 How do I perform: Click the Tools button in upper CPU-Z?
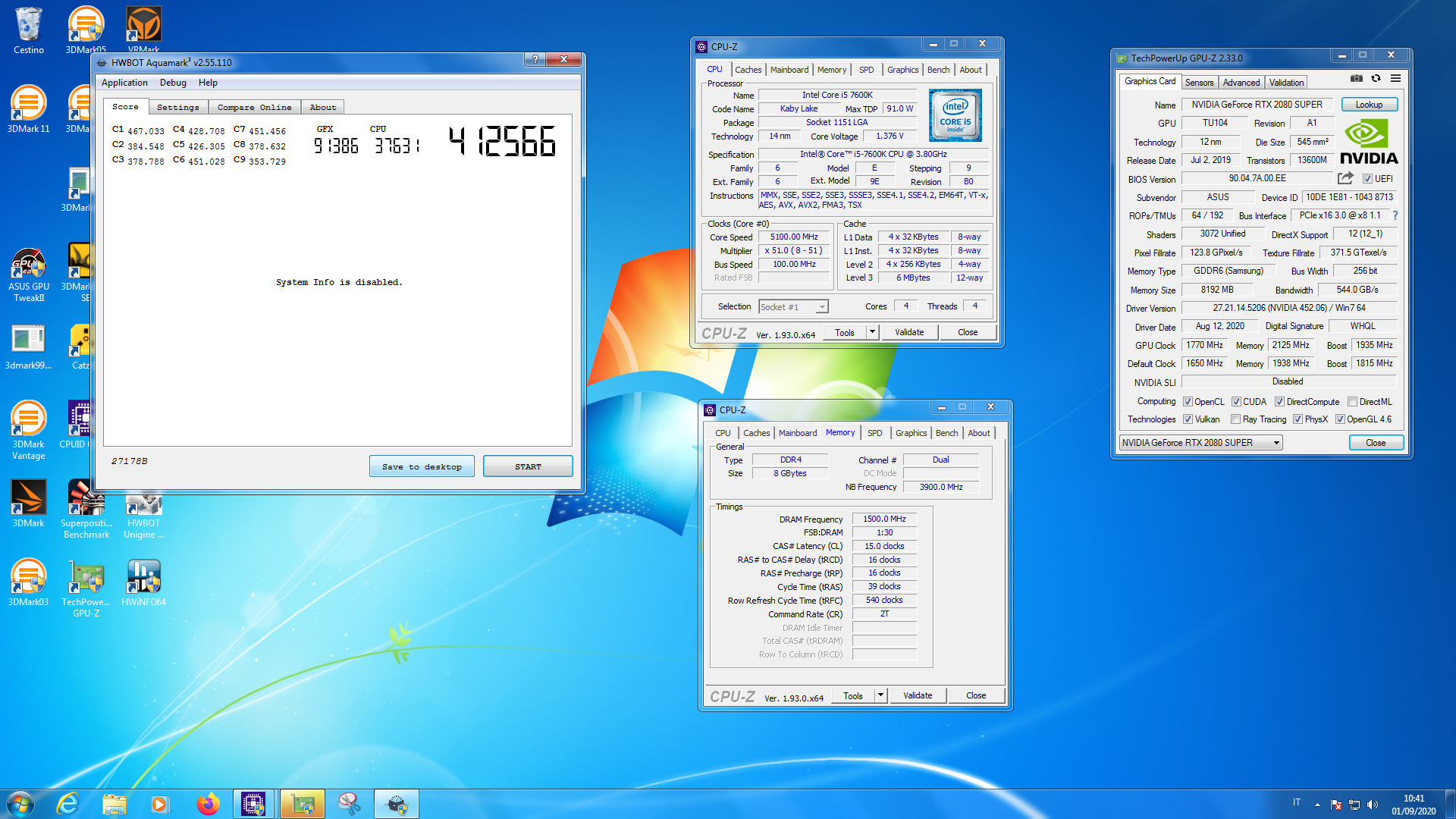pos(844,332)
